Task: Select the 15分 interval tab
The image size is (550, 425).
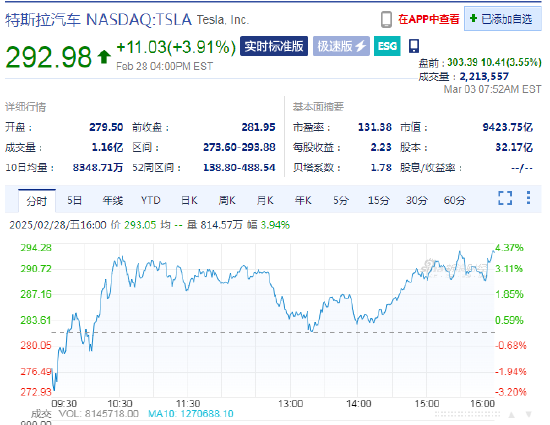Action: [379, 201]
